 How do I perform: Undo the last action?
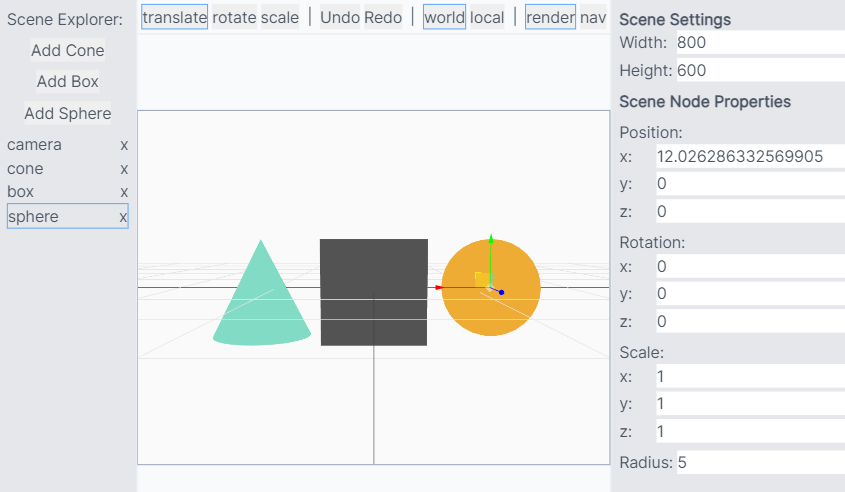point(340,17)
